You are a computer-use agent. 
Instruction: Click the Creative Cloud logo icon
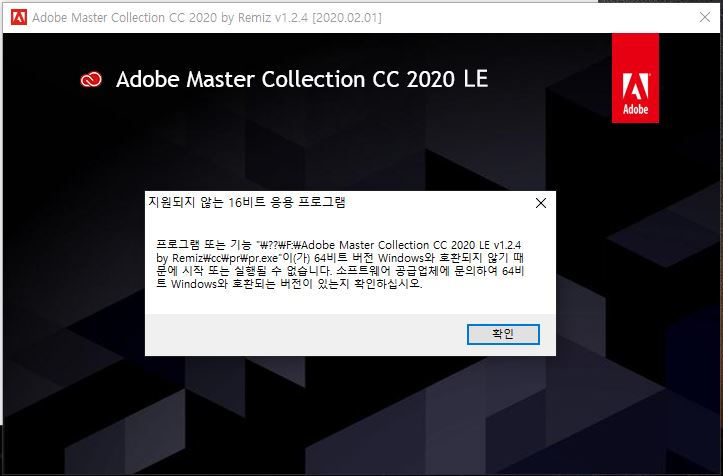pyautogui.click(x=91, y=79)
